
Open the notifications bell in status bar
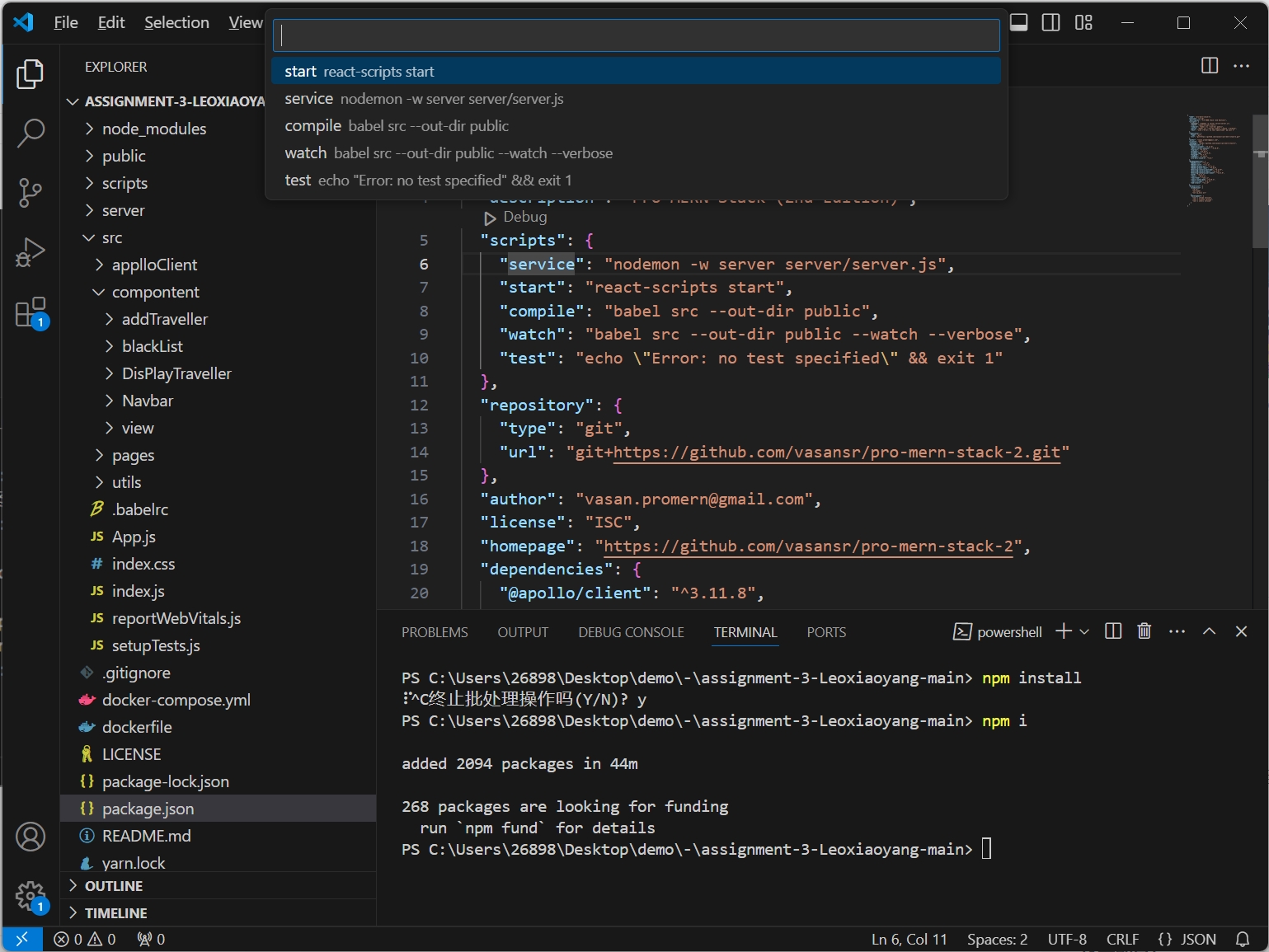click(x=1243, y=939)
